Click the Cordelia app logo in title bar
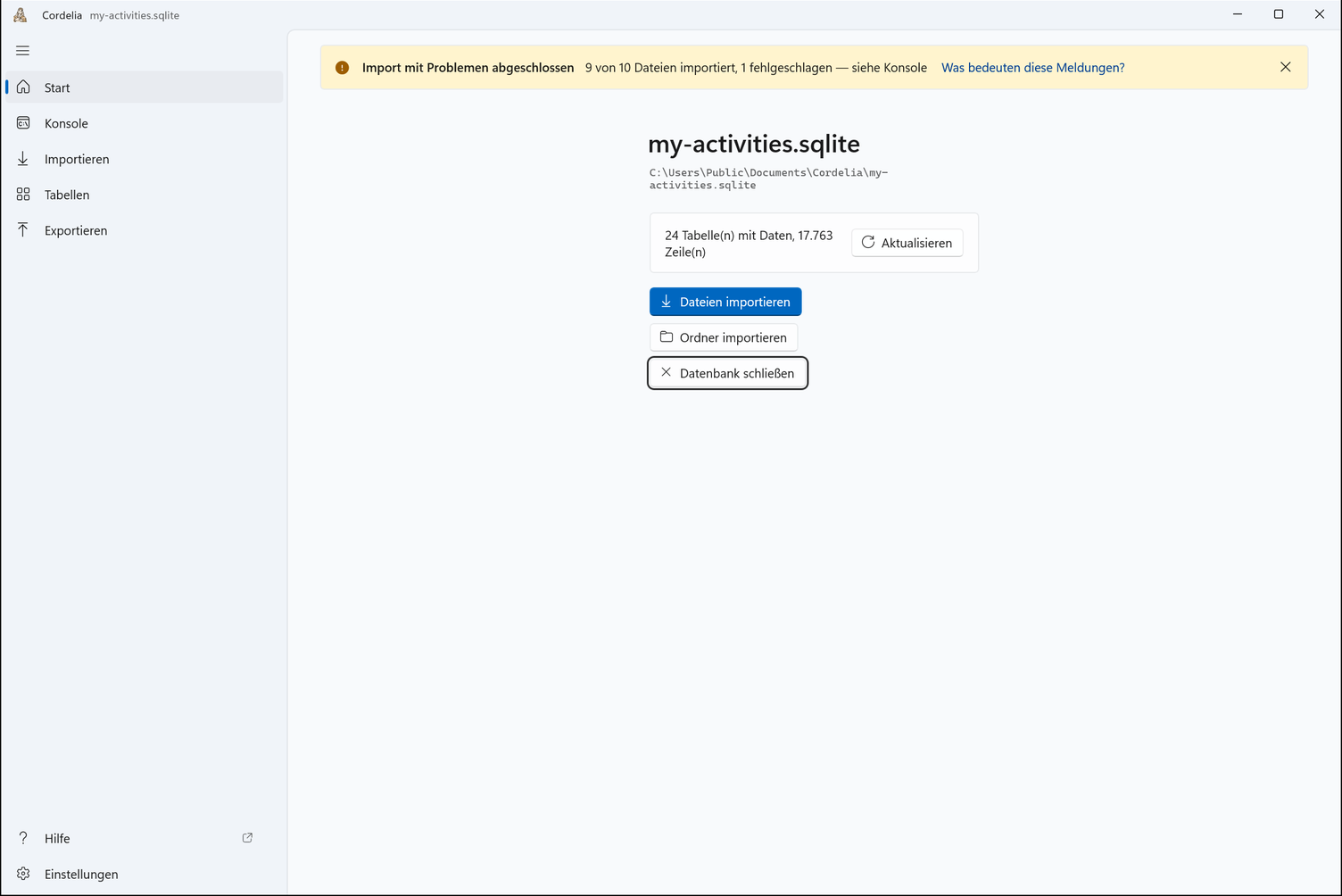This screenshot has height=896, width=1342. click(21, 14)
